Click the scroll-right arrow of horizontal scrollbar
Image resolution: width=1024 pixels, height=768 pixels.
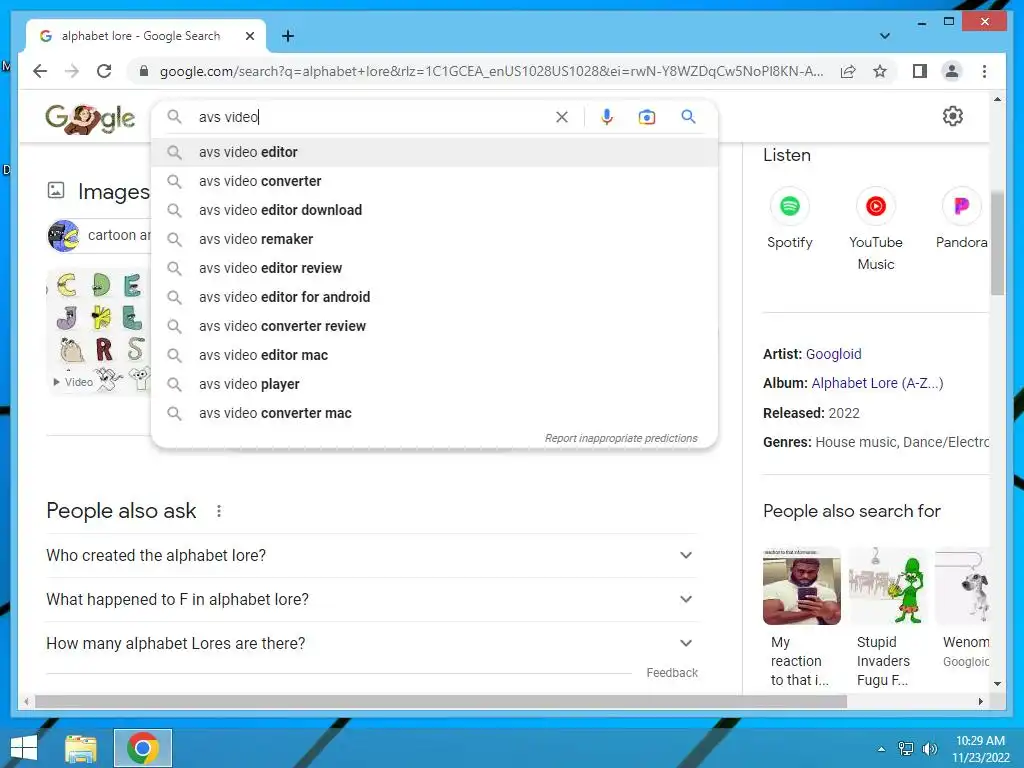coord(980,702)
